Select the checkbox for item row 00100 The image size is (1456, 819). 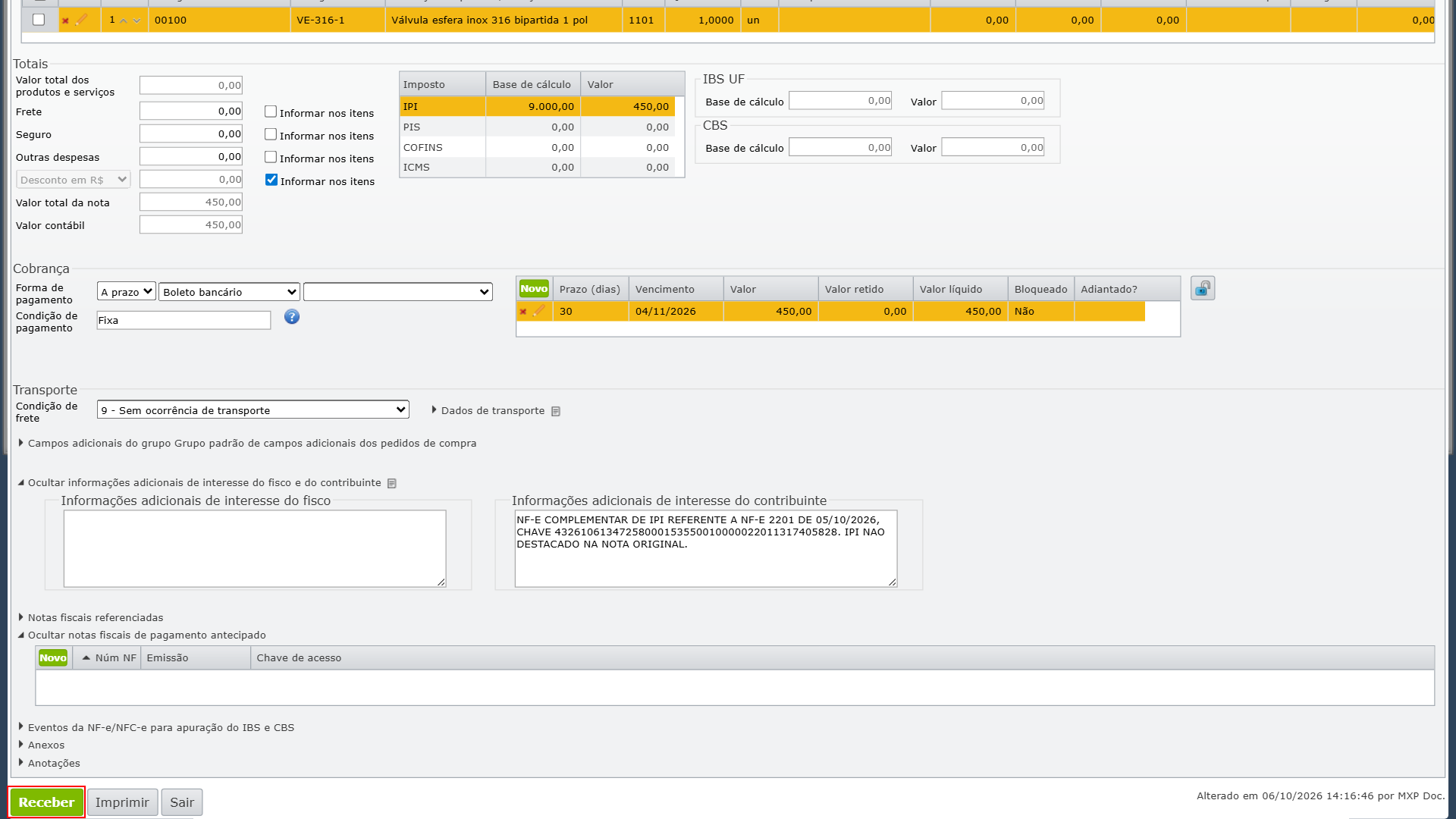pyautogui.click(x=39, y=20)
